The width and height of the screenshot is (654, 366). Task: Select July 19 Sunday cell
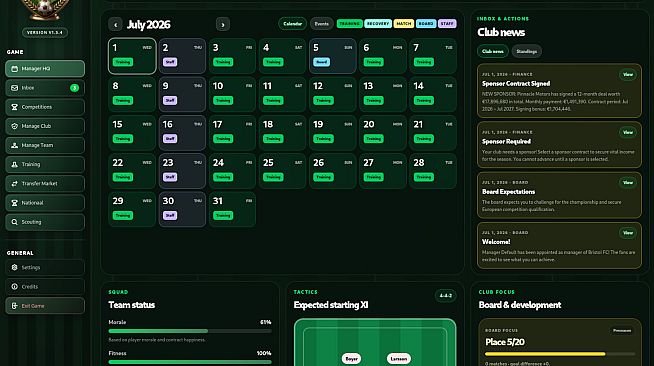[332, 133]
